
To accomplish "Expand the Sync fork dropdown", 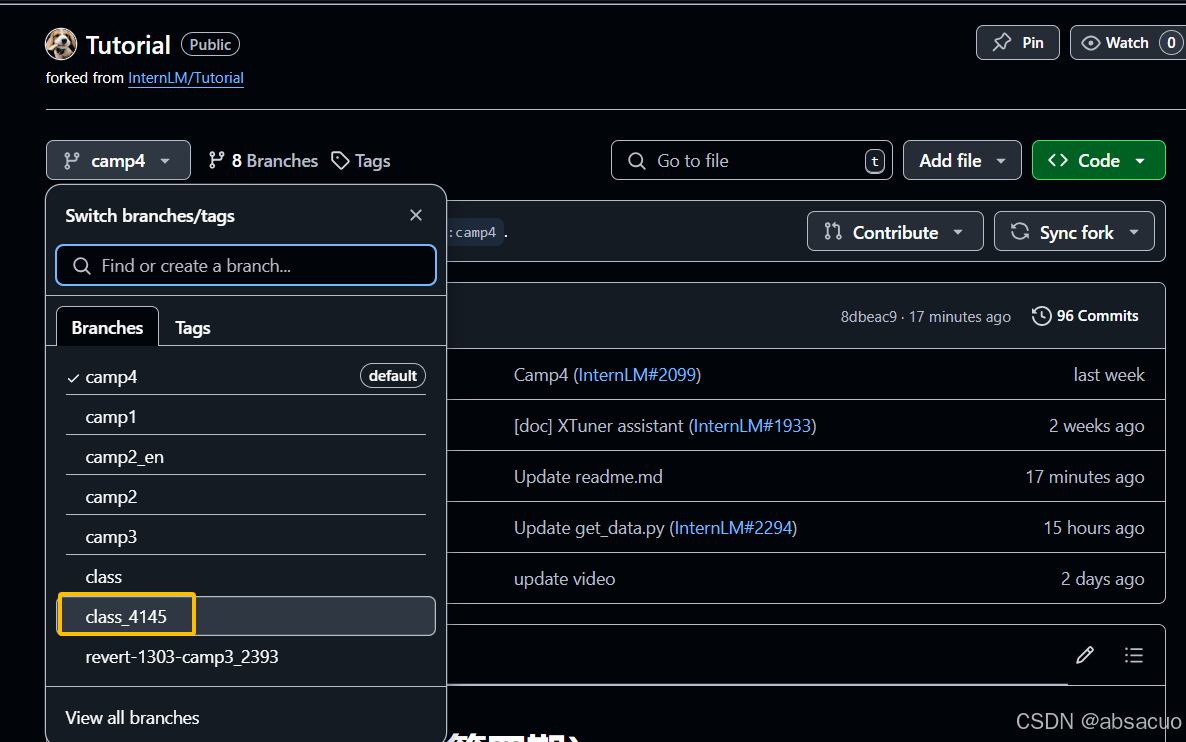I will pyautogui.click(x=1074, y=232).
